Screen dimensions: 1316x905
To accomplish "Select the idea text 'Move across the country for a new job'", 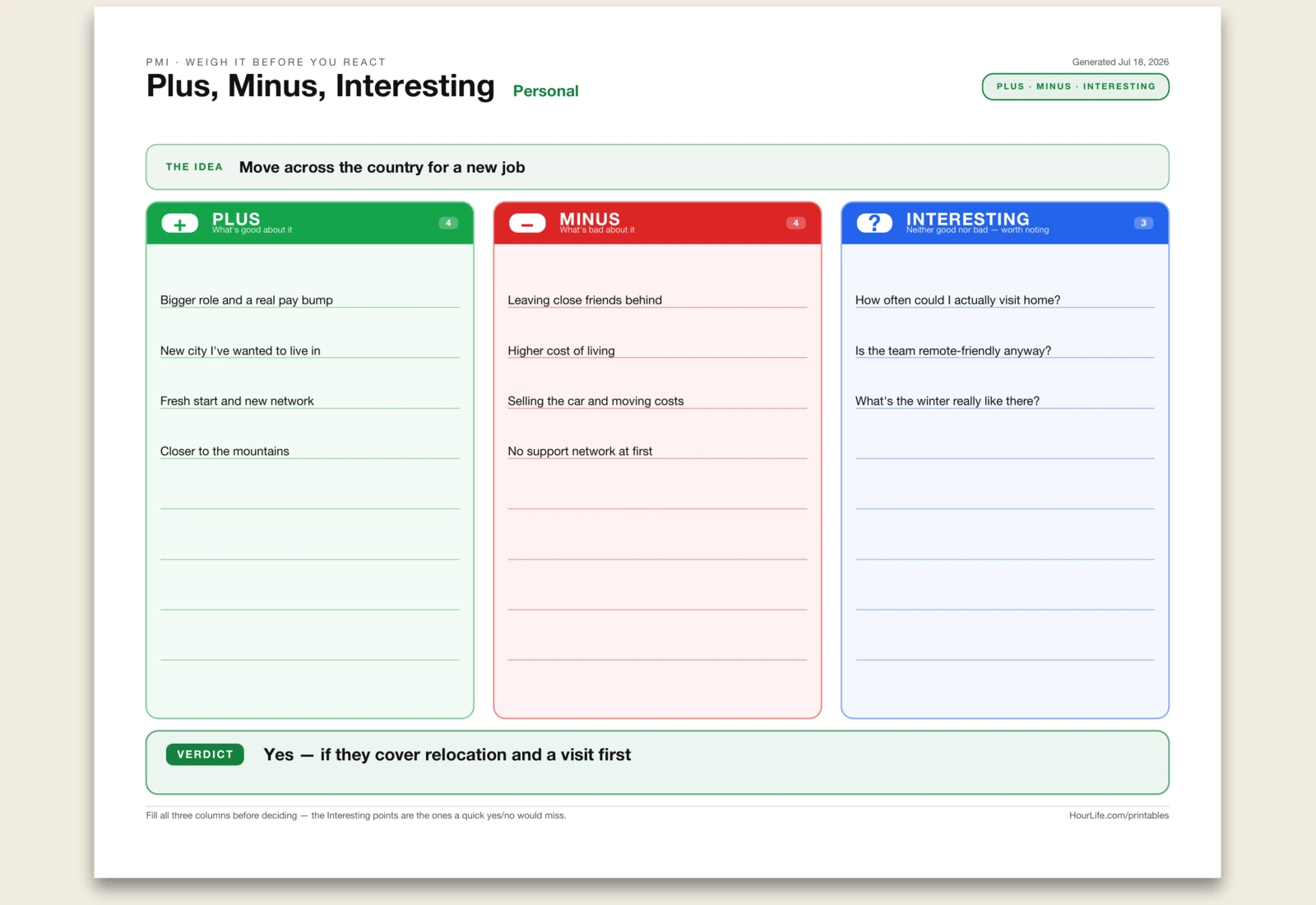I will coord(382,167).
